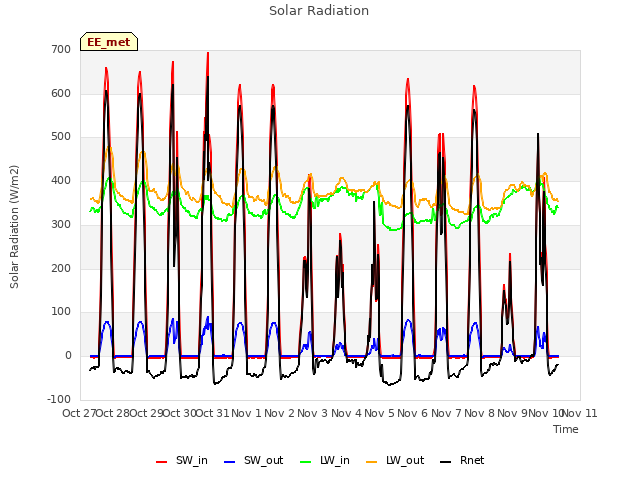Toggle the SW_in legend label
The height and width of the screenshot is (480, 640).
(192, 461)
